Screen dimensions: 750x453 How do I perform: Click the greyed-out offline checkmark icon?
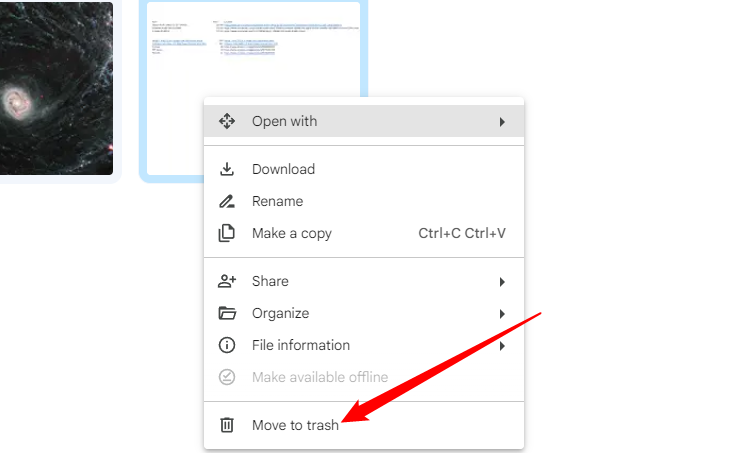227,377
